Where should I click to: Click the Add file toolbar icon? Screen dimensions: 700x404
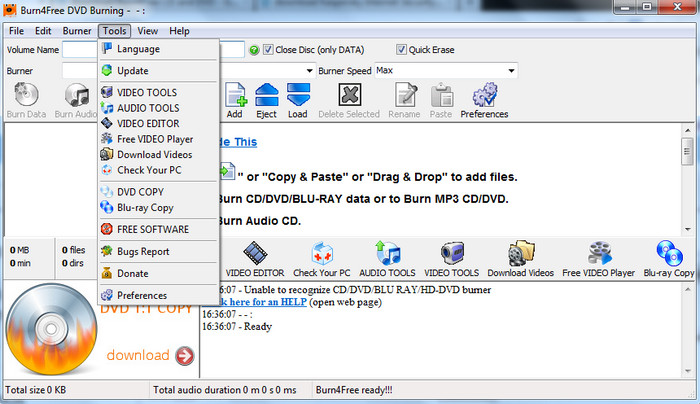pos(235,94)
